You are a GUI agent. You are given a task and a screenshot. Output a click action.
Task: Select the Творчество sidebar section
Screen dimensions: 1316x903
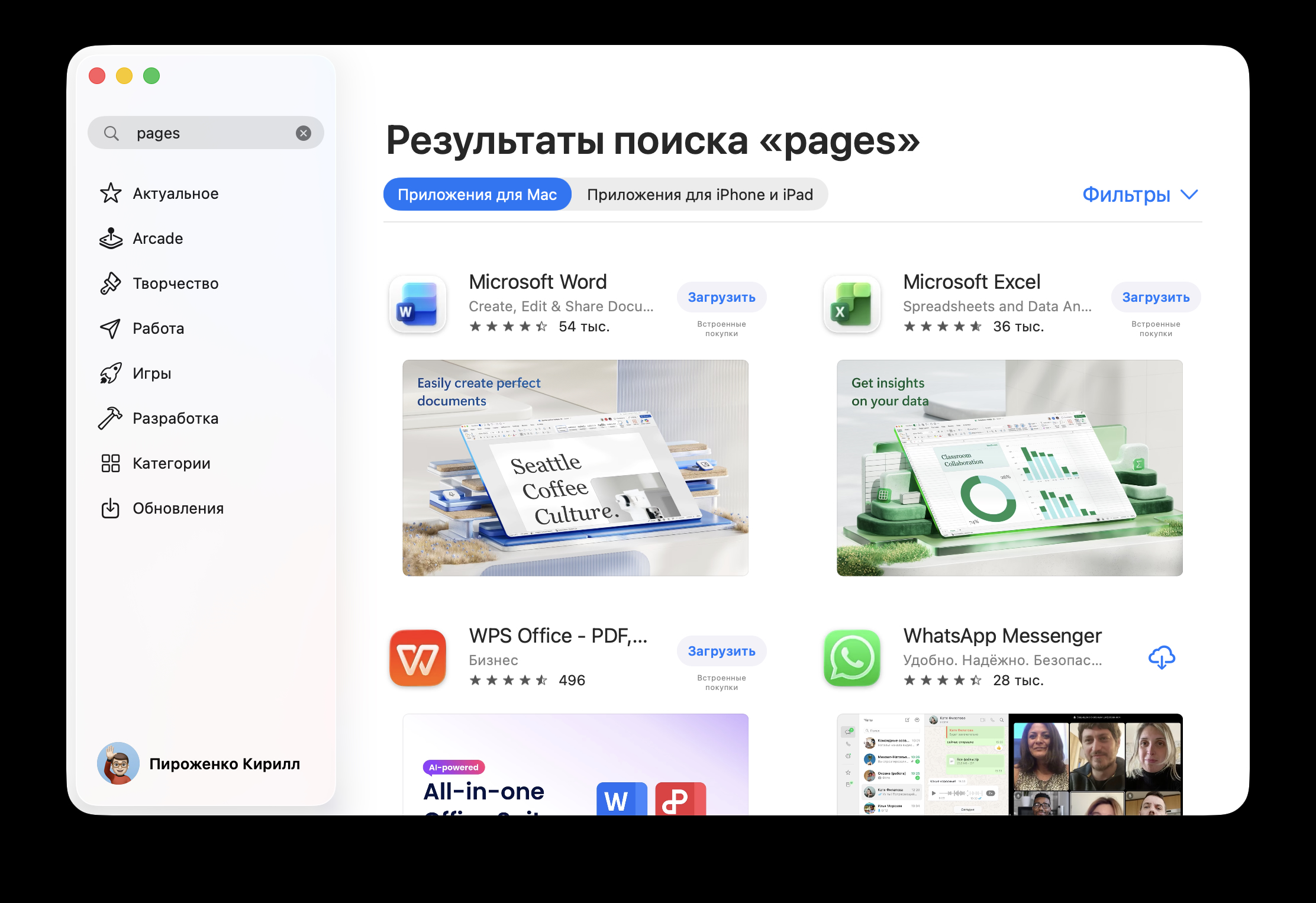tap(175, 283)
